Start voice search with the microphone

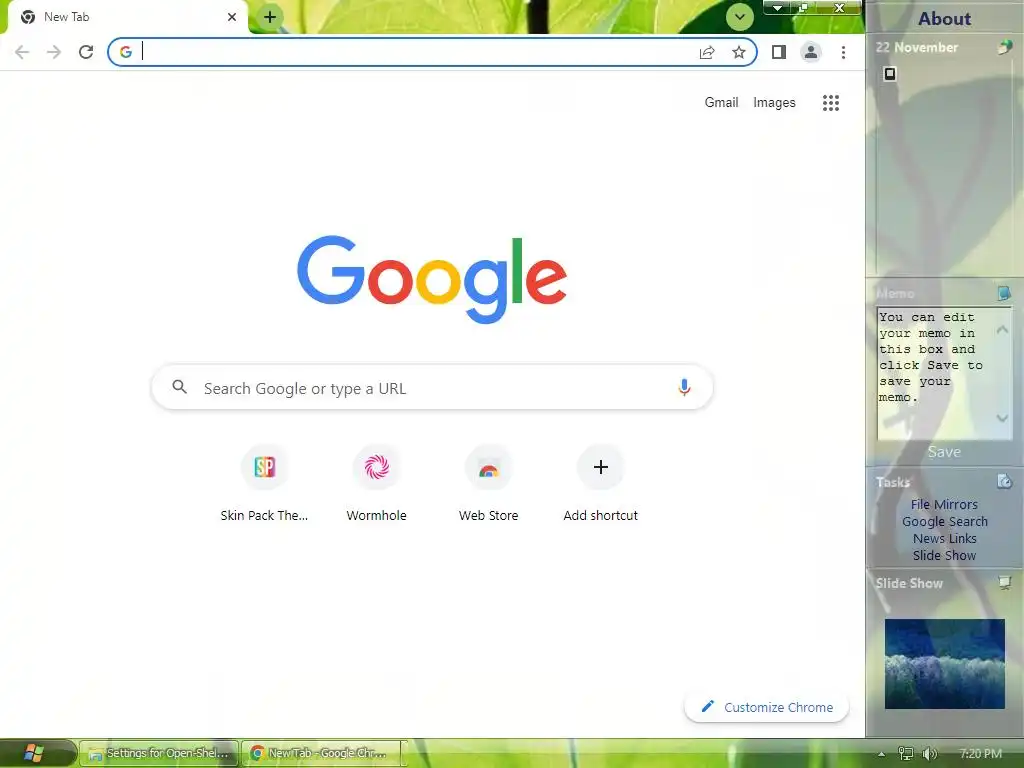point(684,387)
